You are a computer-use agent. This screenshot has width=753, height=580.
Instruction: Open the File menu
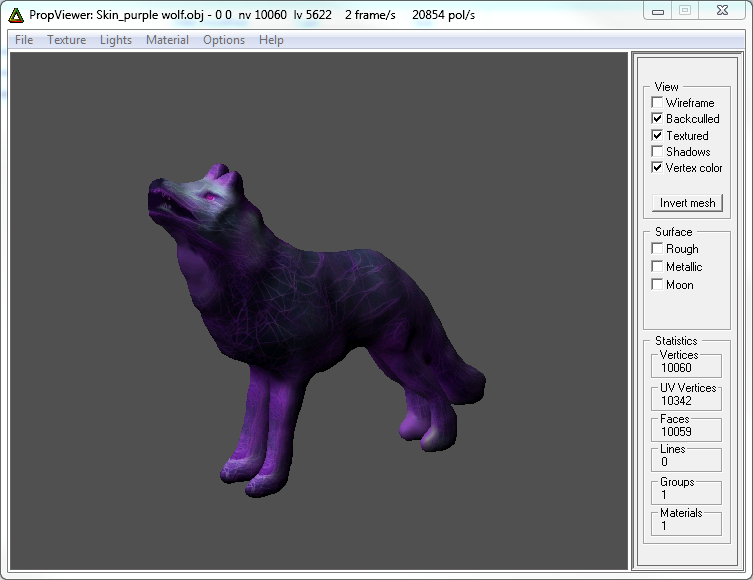click(24, 40)
